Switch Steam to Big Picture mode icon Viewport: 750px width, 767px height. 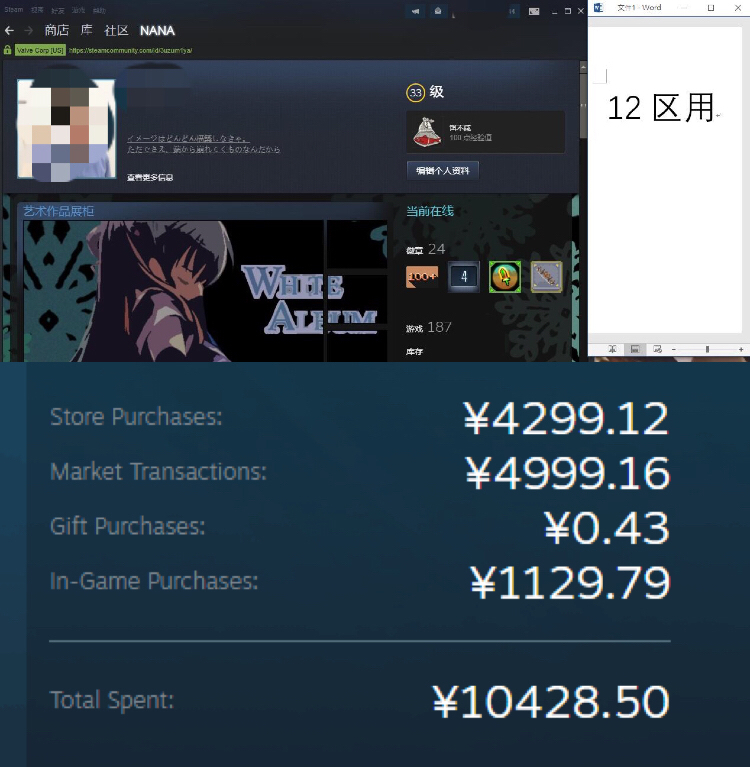[534, 11]
